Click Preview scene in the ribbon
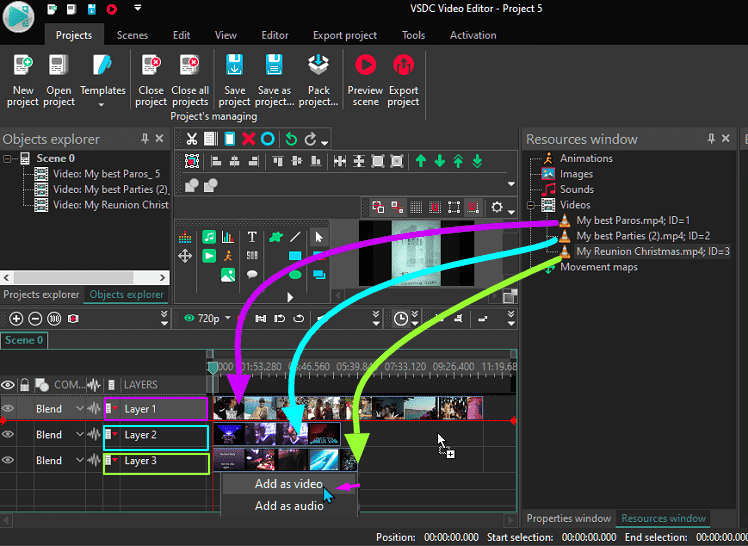Viewport: 748px width, 546px height. [x=365, y=81]
